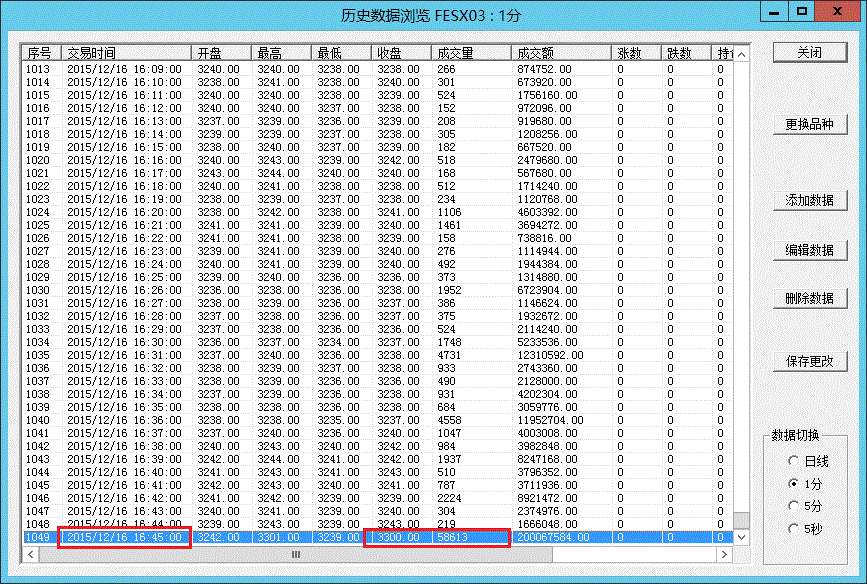
Task: Click the 收盘 column header
Action: click(x=401, y=52)
